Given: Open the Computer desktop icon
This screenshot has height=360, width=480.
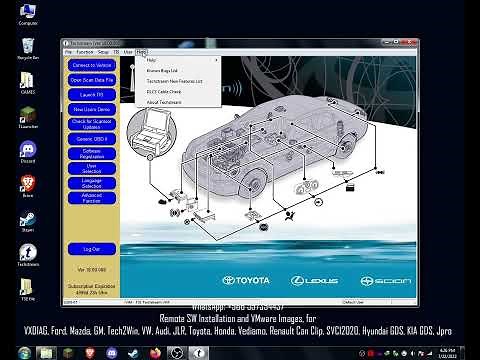Looking at the screenshot, I should [x=28, y=15].
